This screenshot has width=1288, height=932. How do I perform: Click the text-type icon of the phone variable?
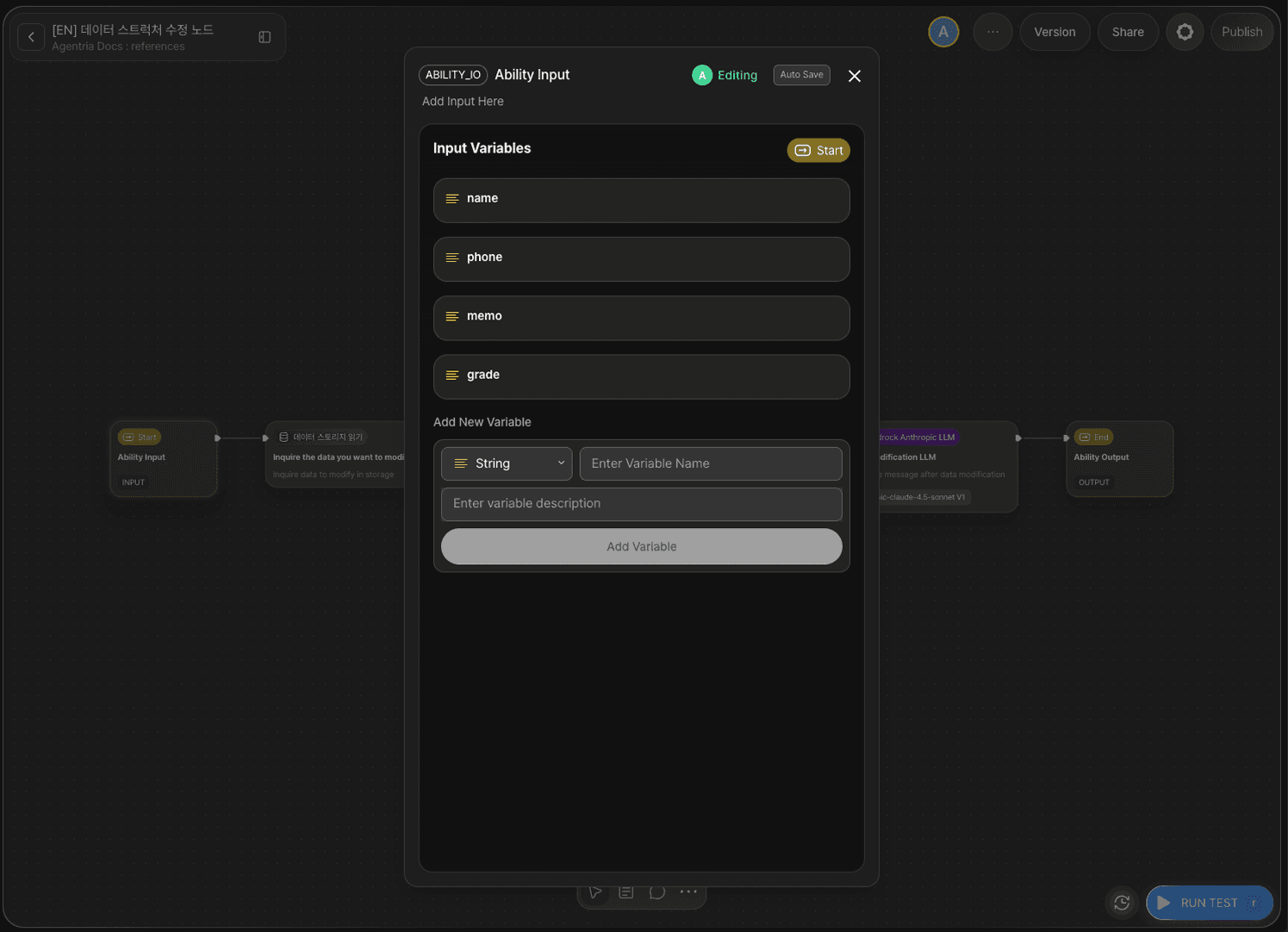(x=451, y=258)
